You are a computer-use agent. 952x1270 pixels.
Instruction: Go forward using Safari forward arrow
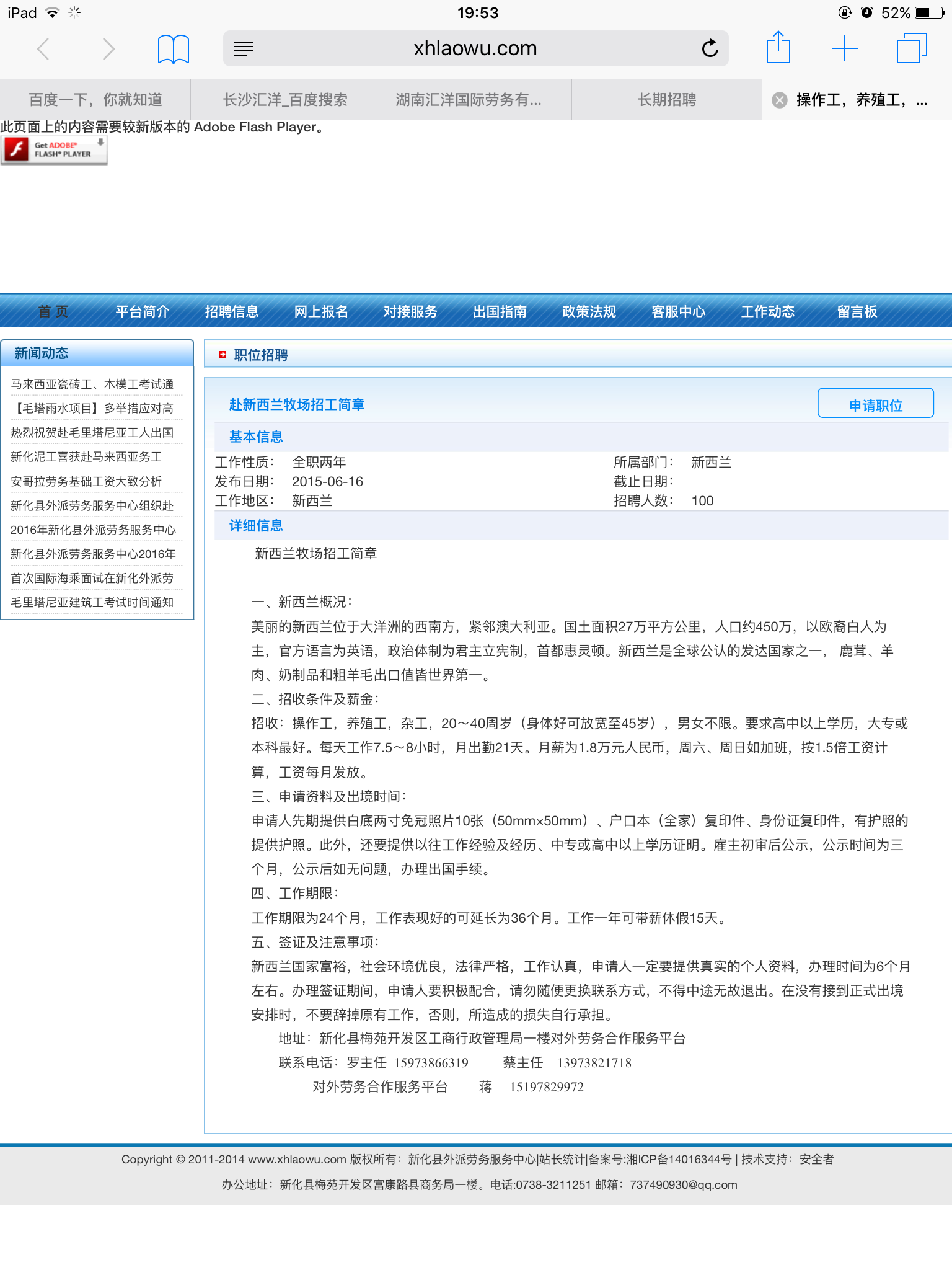point(108,48)
